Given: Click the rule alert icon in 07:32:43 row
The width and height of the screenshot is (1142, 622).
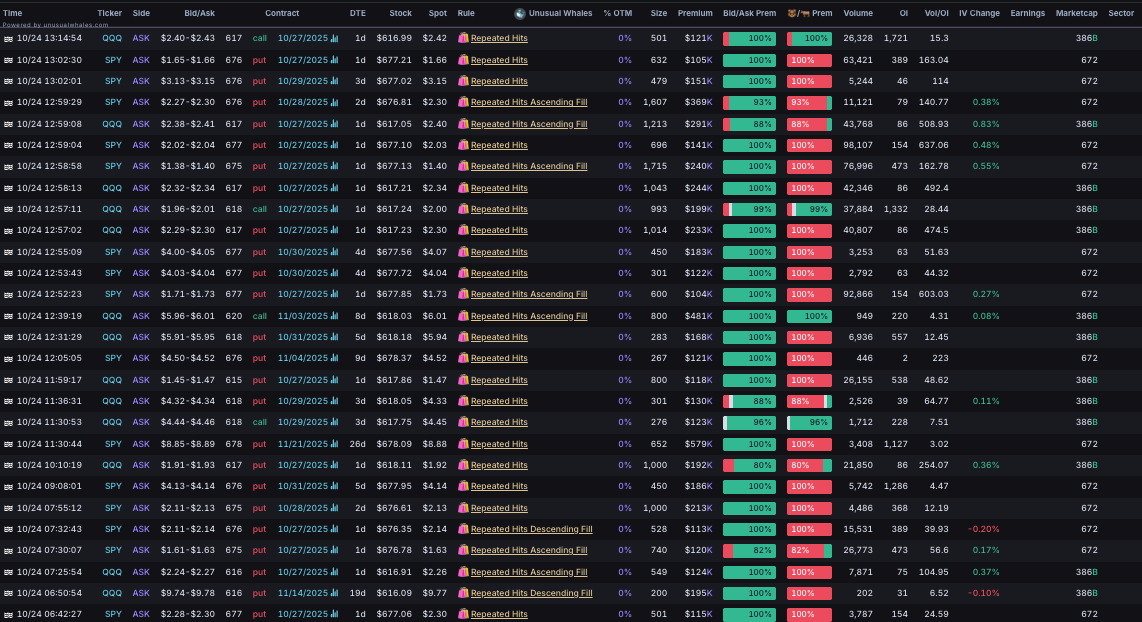Looking at the screenshot, I should [x=463, y=529].
